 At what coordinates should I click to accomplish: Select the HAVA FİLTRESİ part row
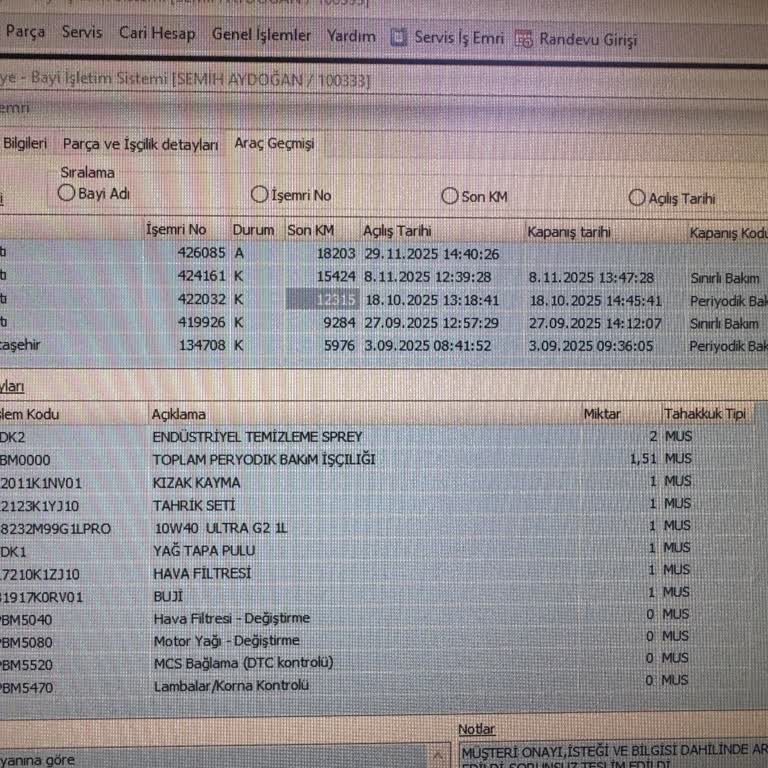(377, 573)
